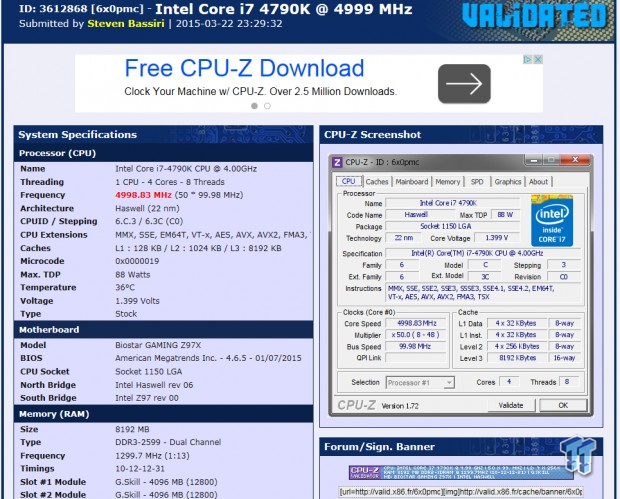Click Slot #1 Module G.Skill entry
Image resolution: width=620 pixels, height=499 pixels.
[166, 482]
